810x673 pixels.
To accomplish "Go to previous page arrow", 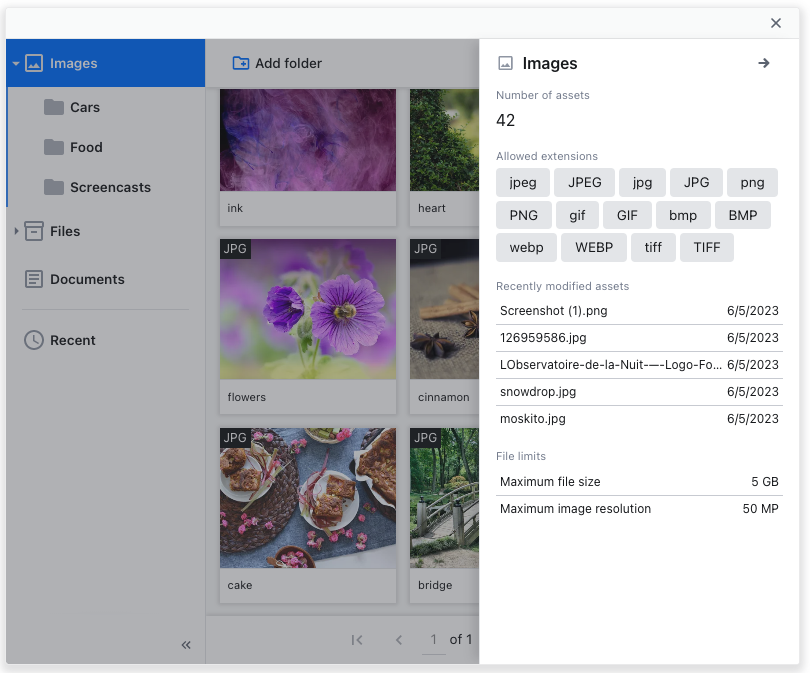I will click(399, 640).
